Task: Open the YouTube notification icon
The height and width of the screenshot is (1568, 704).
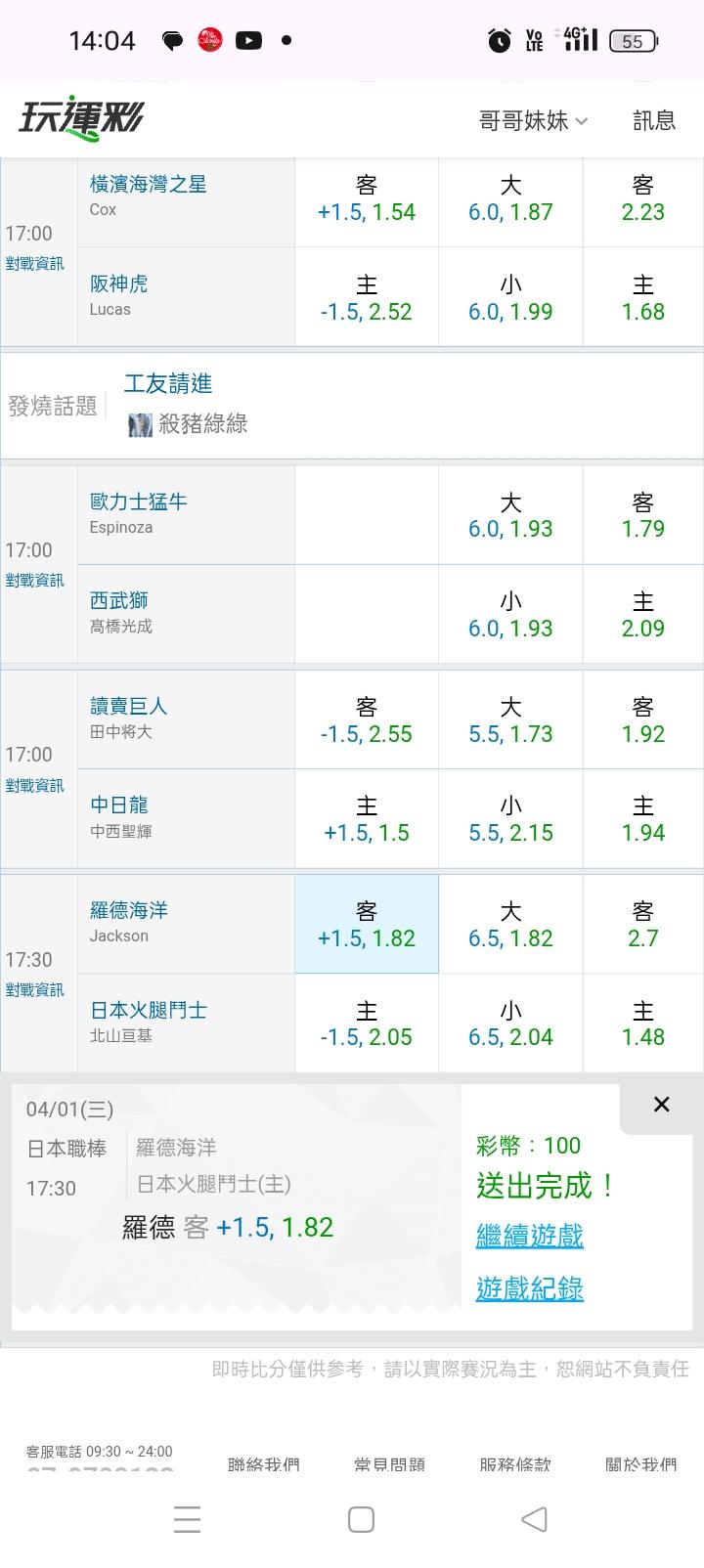Action: point(248,40)
